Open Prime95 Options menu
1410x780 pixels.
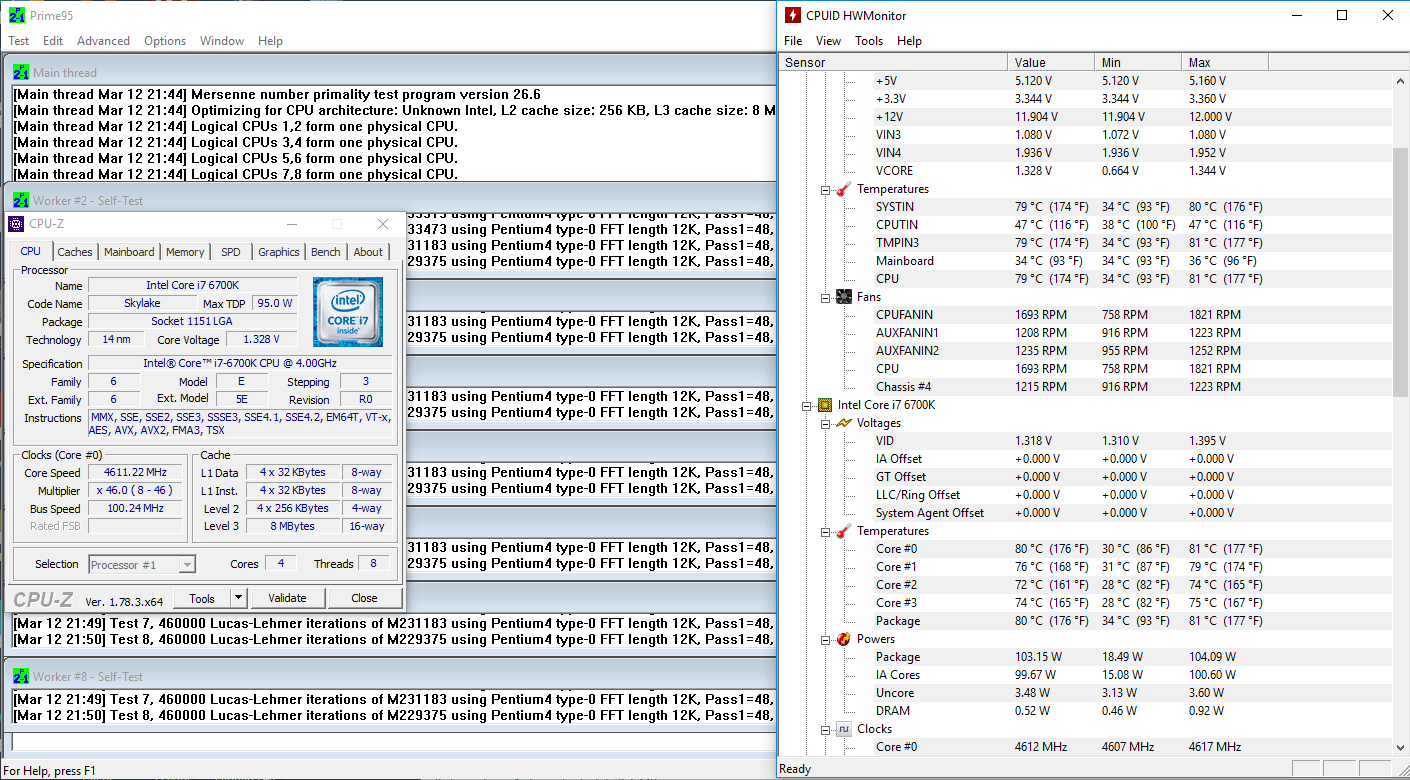[165, 41]
